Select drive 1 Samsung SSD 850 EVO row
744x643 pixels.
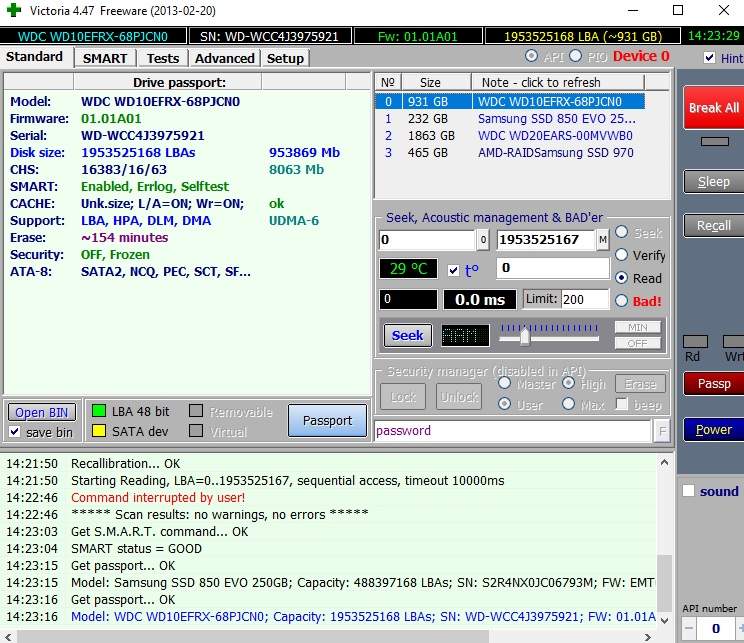[510, 119]
